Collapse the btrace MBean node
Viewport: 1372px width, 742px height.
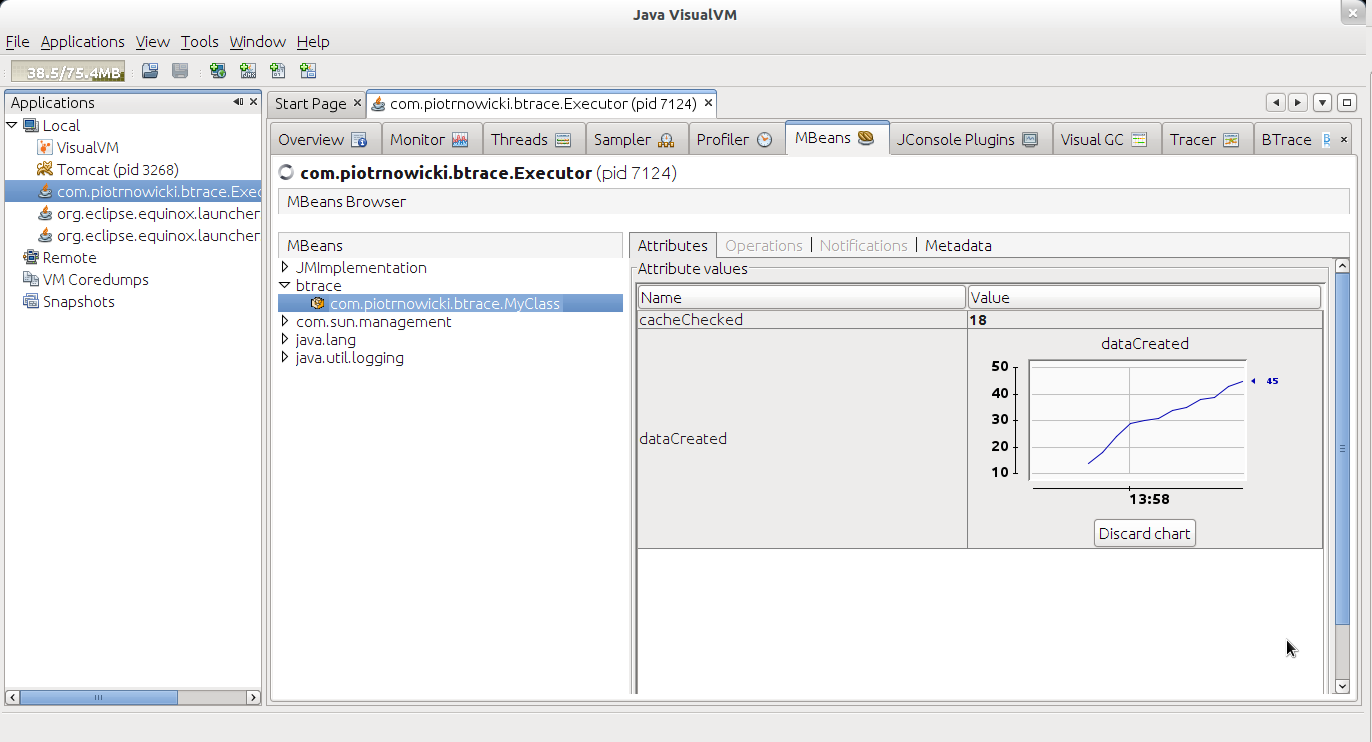pos(285,285)
